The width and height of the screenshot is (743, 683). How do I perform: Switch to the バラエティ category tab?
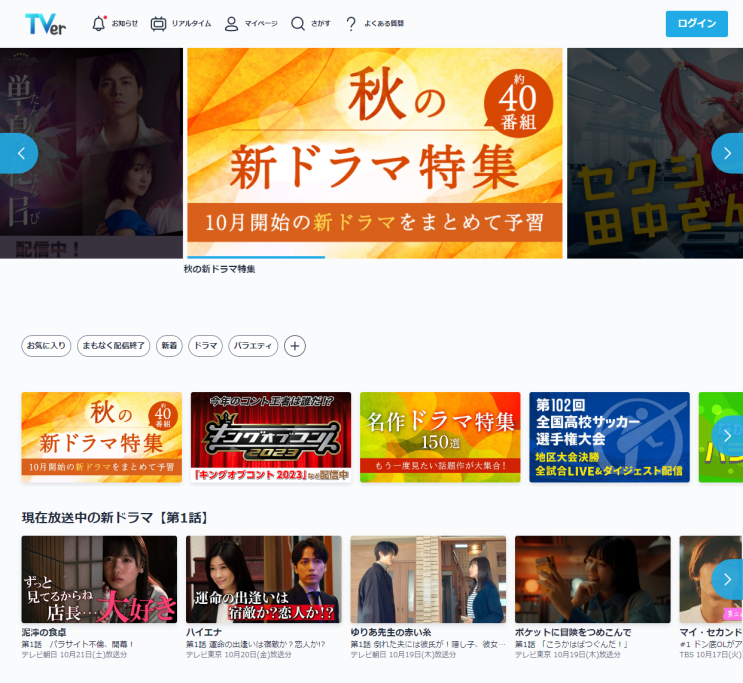(253, 346)
